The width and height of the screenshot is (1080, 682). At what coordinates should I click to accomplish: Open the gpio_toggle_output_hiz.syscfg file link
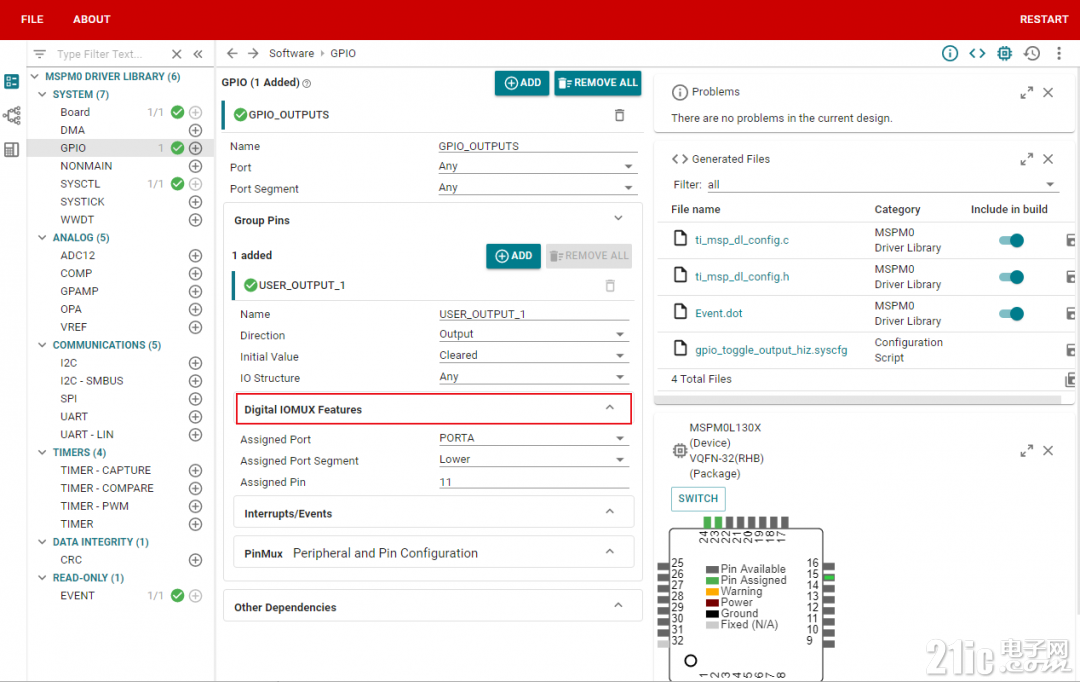[771, 350]
